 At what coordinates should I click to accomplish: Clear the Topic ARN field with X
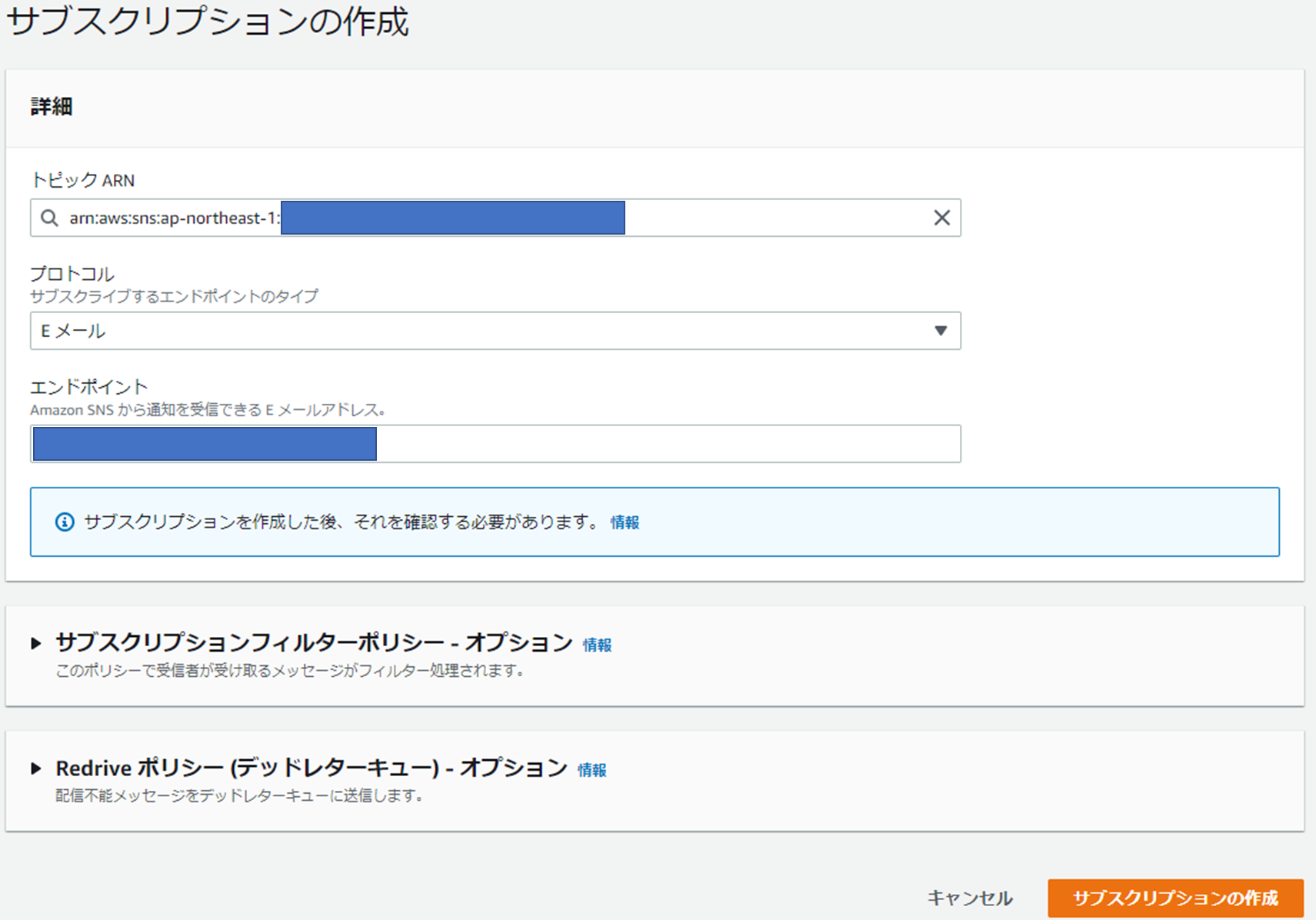(941, 218)
